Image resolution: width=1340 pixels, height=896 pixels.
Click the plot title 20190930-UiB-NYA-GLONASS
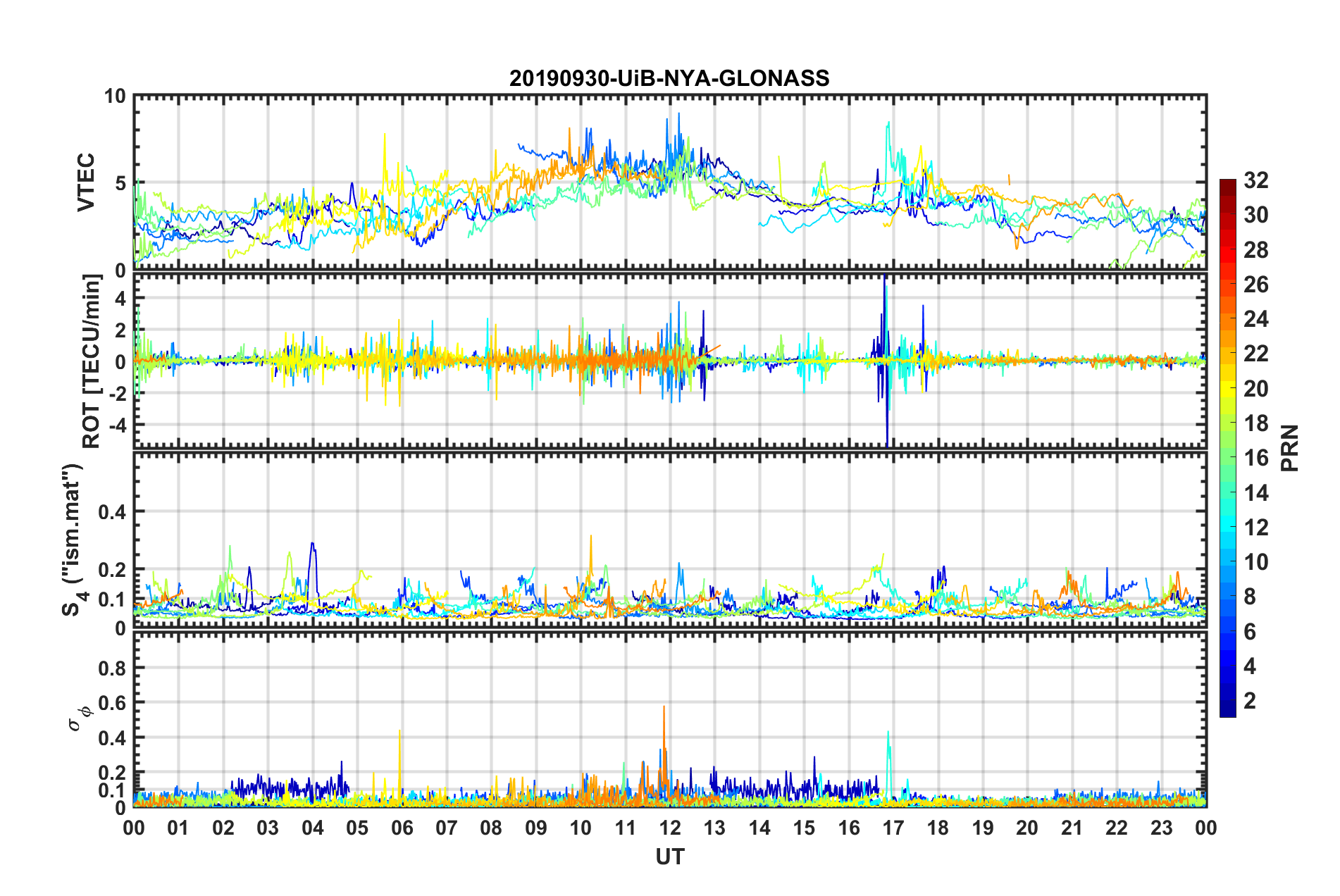pos(669,77)
